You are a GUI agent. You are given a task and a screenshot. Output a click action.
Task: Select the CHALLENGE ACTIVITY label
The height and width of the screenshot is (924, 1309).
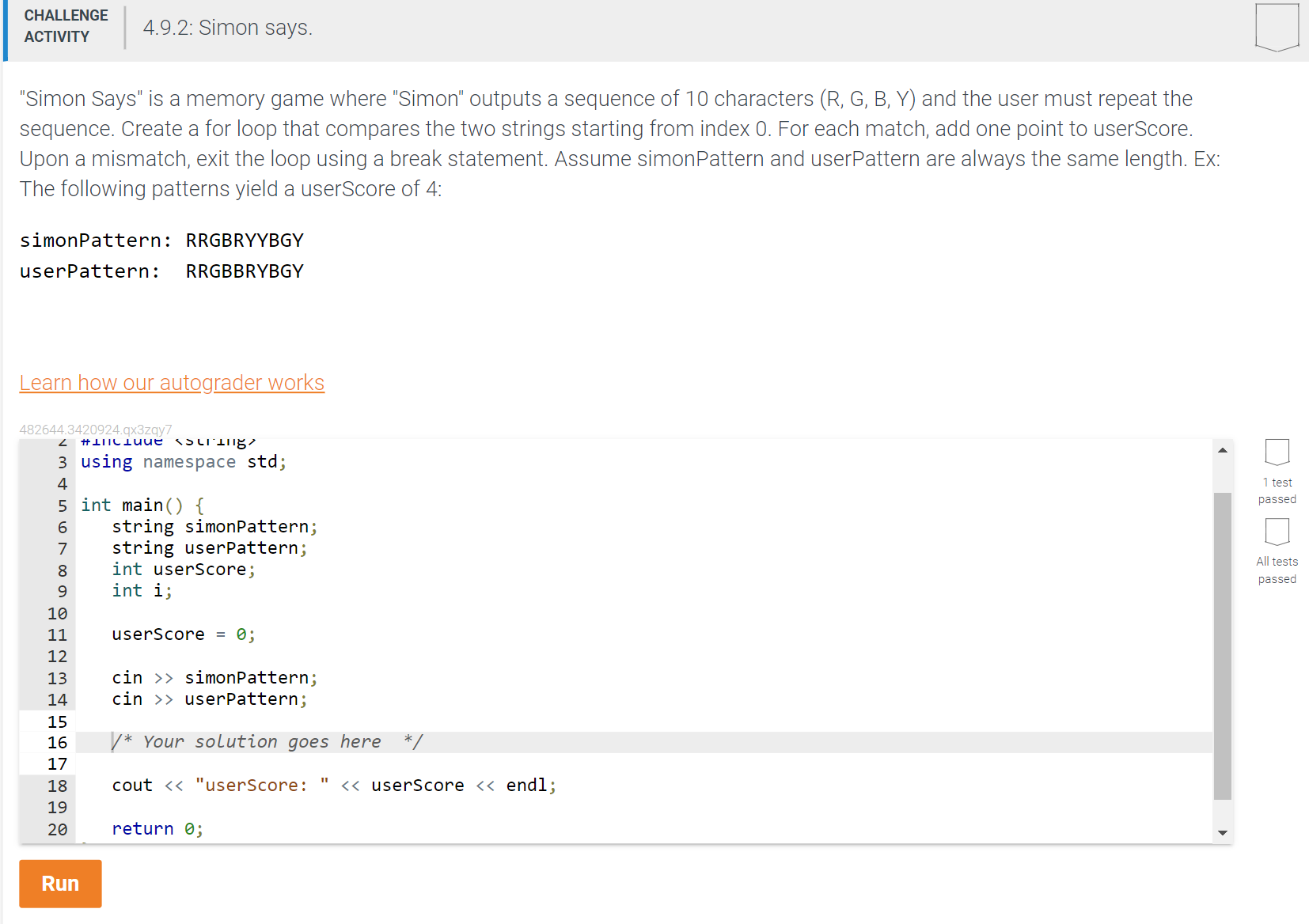tap(66, 25)
